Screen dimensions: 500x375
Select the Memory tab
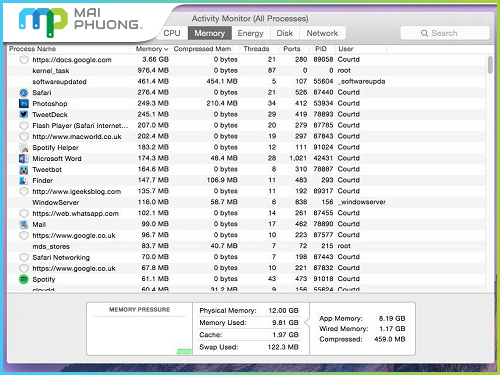(210, 33)
